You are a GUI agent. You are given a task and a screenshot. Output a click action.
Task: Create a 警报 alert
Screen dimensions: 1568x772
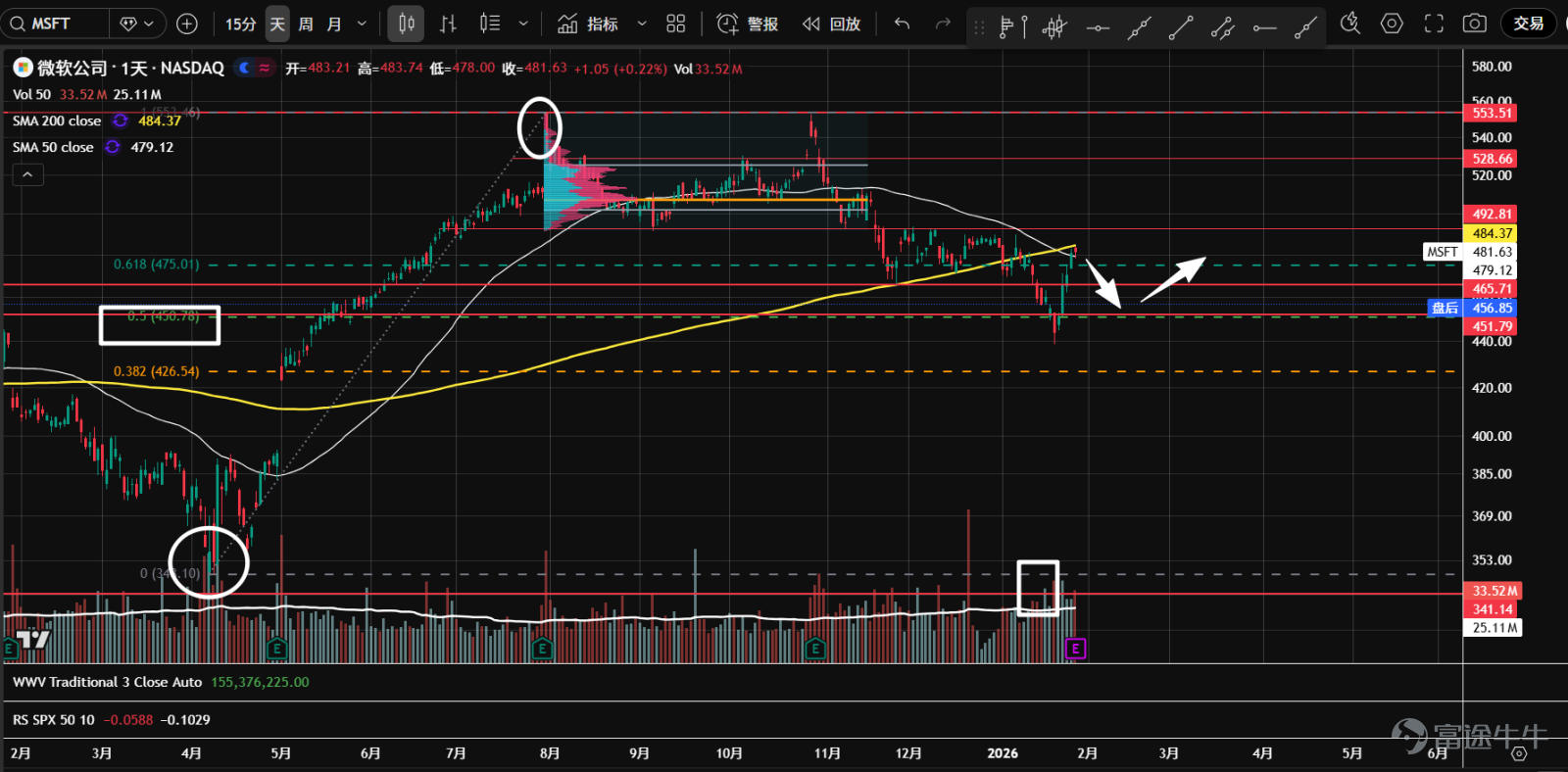click(748, 24)
